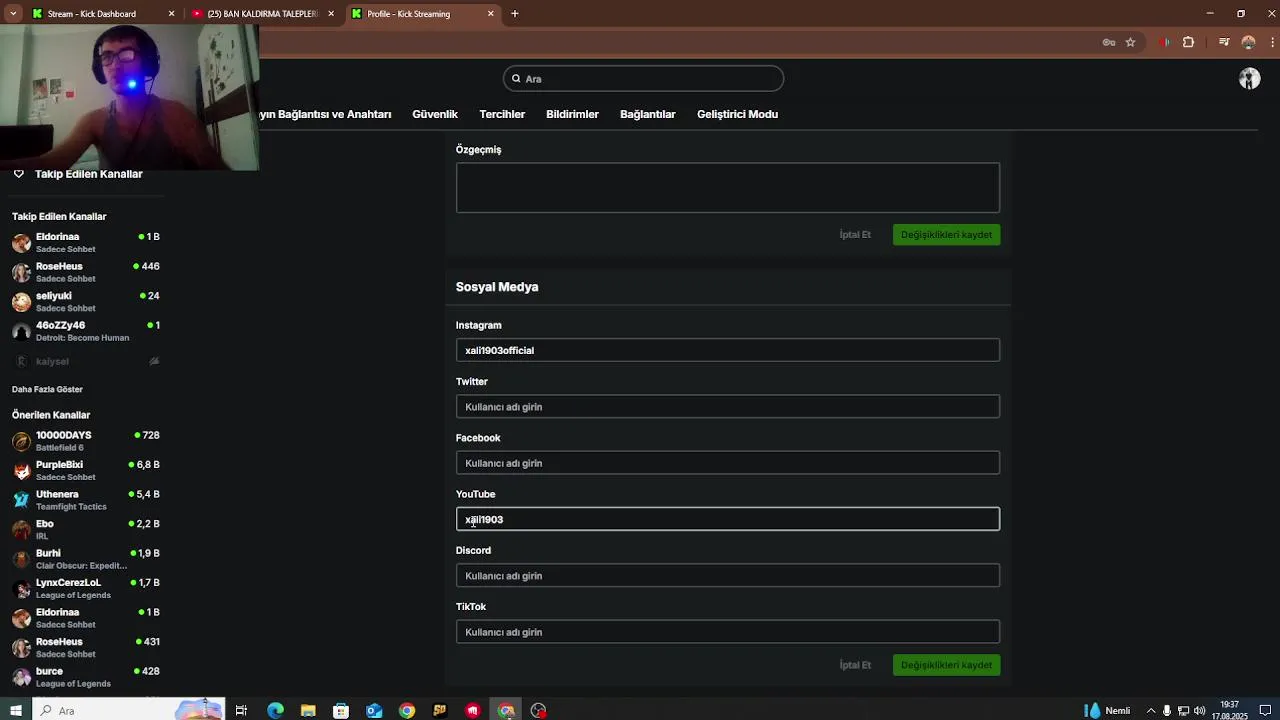Open Outlook from taskbar
This screenshot has height=720, width=1280.
[374, 711]
